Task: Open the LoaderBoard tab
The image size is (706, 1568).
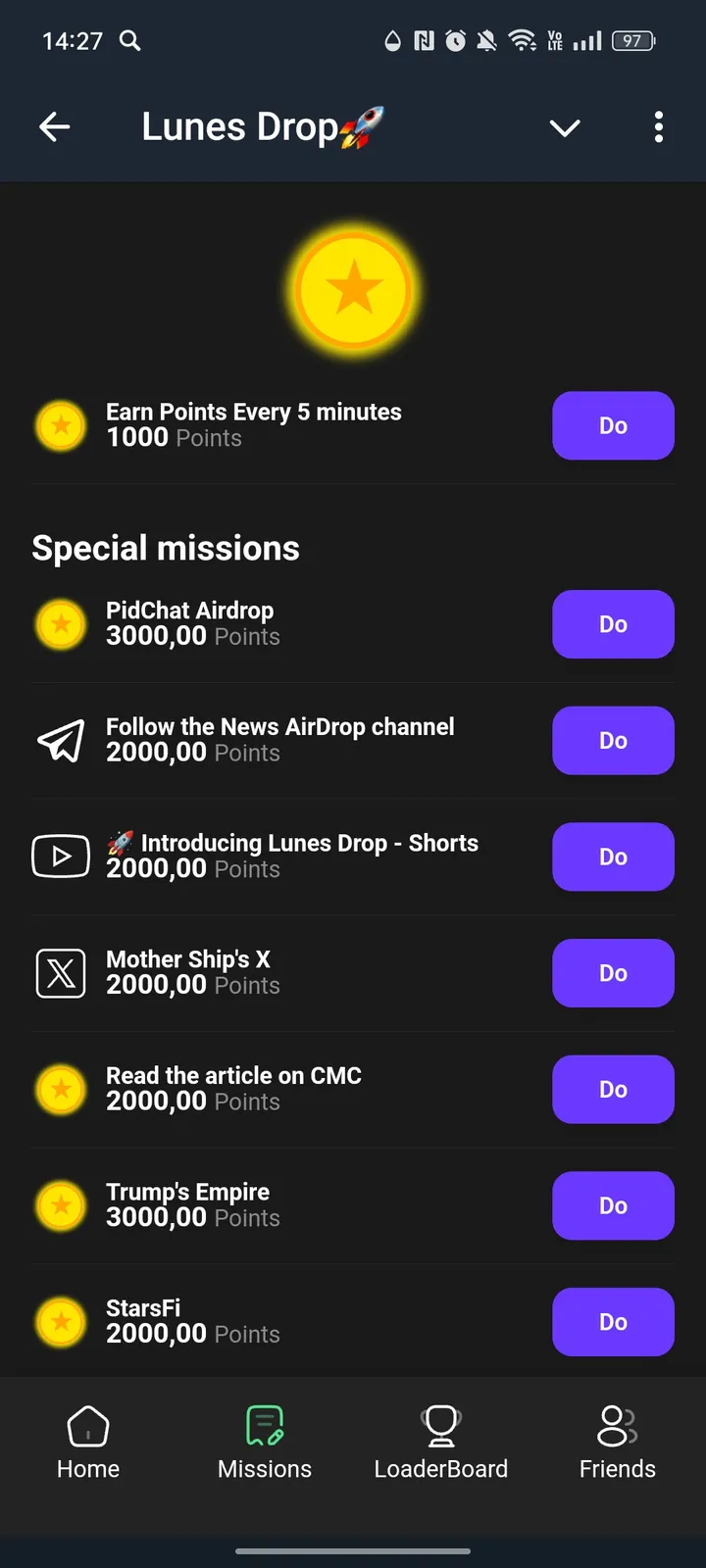Action: coord(441,1441)
